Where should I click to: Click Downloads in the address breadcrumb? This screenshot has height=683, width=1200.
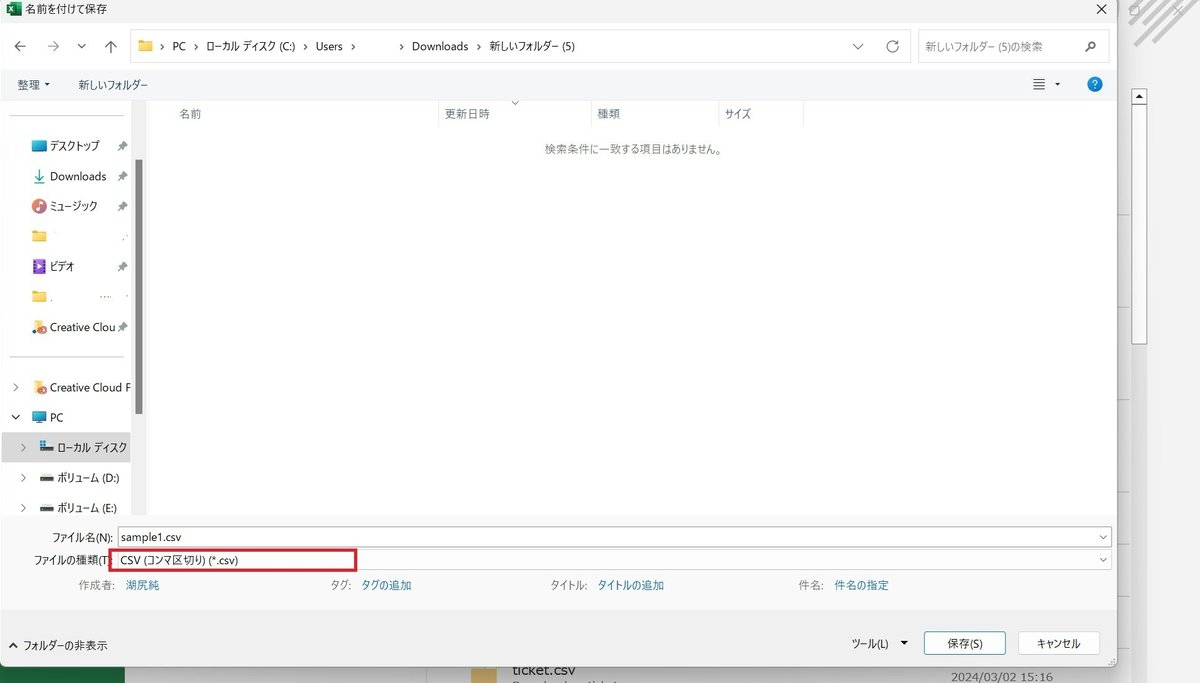440,46
